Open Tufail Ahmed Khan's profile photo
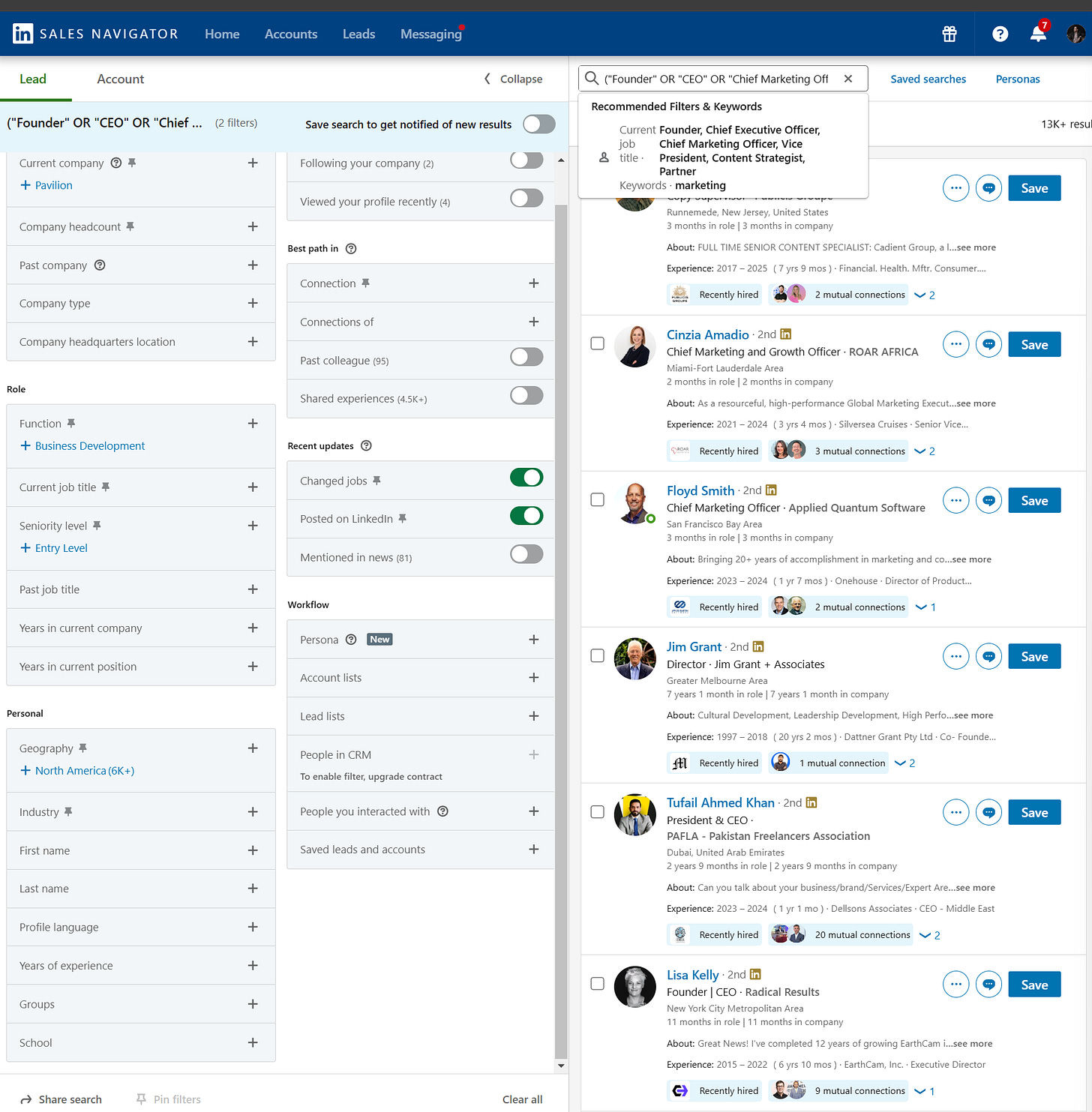This screenshot has width=1092, height=1112. coord(634,815)
